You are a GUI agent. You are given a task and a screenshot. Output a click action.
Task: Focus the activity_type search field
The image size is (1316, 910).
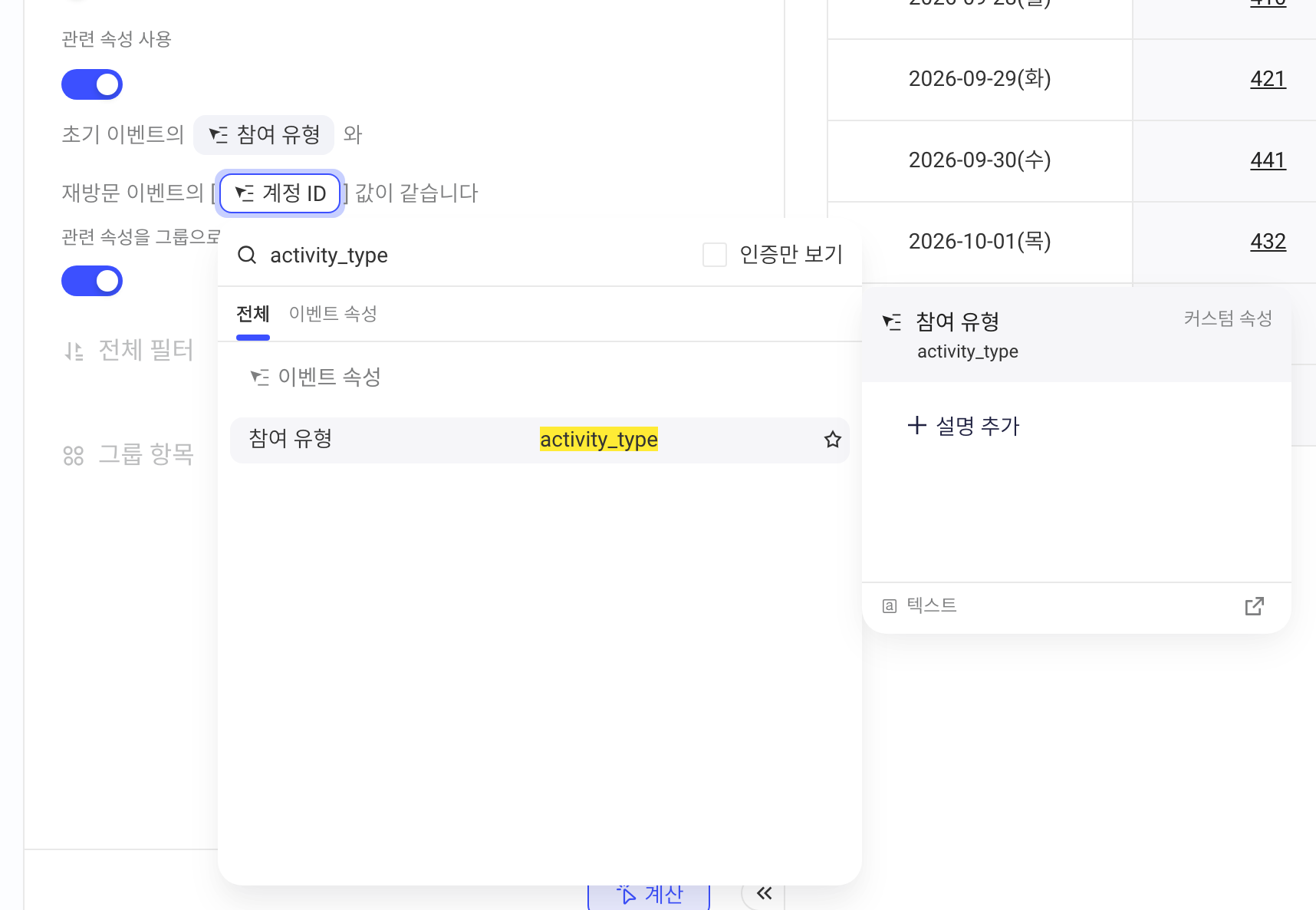[x=475, y=255]
